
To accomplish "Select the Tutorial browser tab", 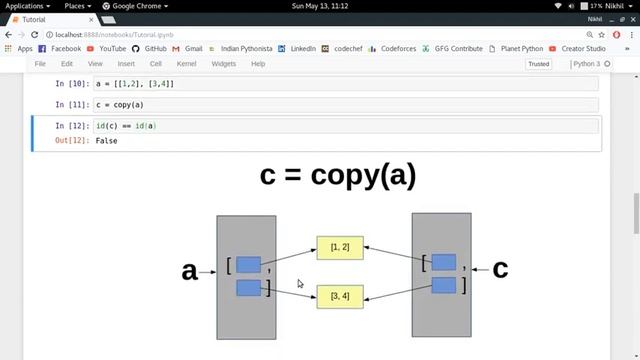I will [52, 20].
